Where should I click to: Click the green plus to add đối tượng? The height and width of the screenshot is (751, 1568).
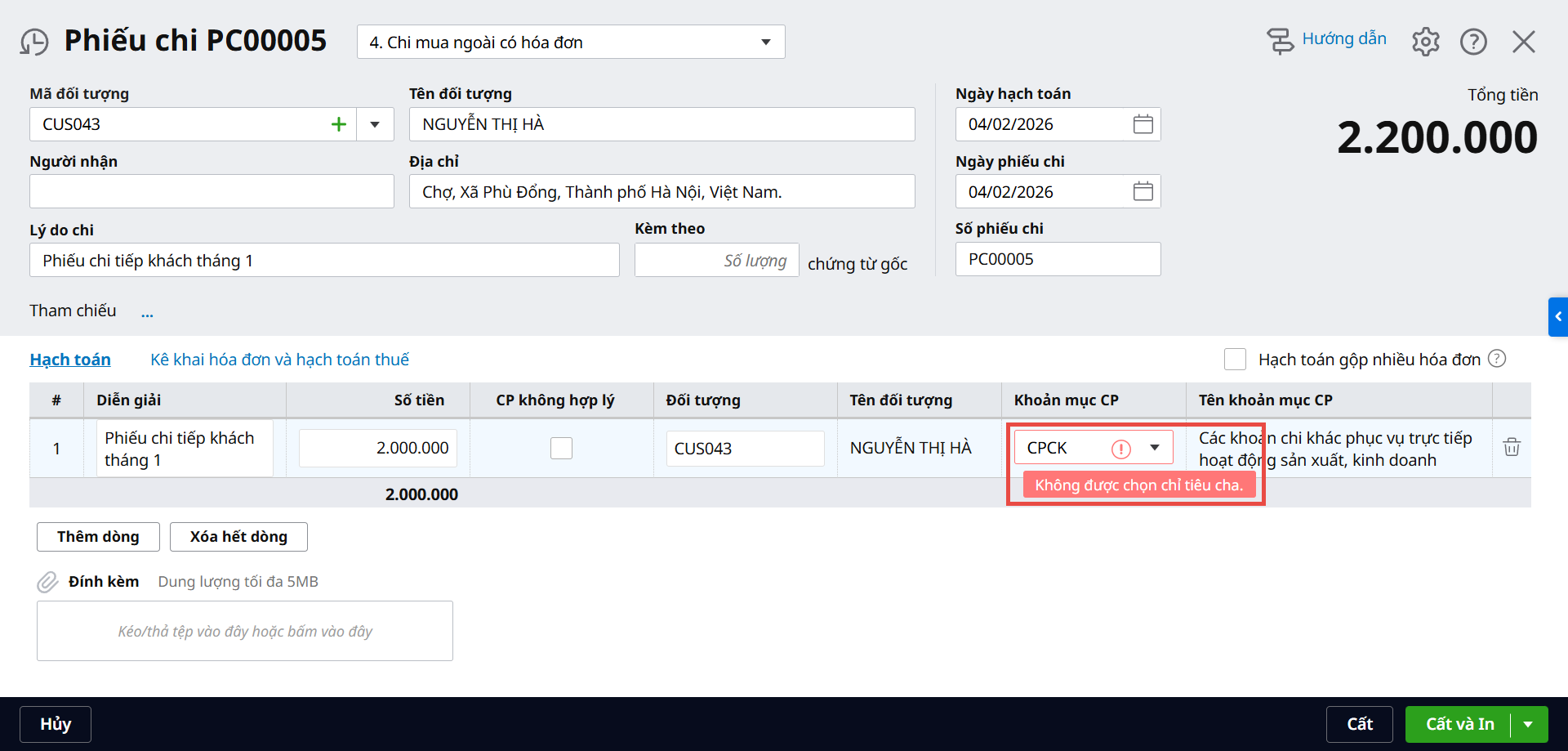tap(339, 124)
